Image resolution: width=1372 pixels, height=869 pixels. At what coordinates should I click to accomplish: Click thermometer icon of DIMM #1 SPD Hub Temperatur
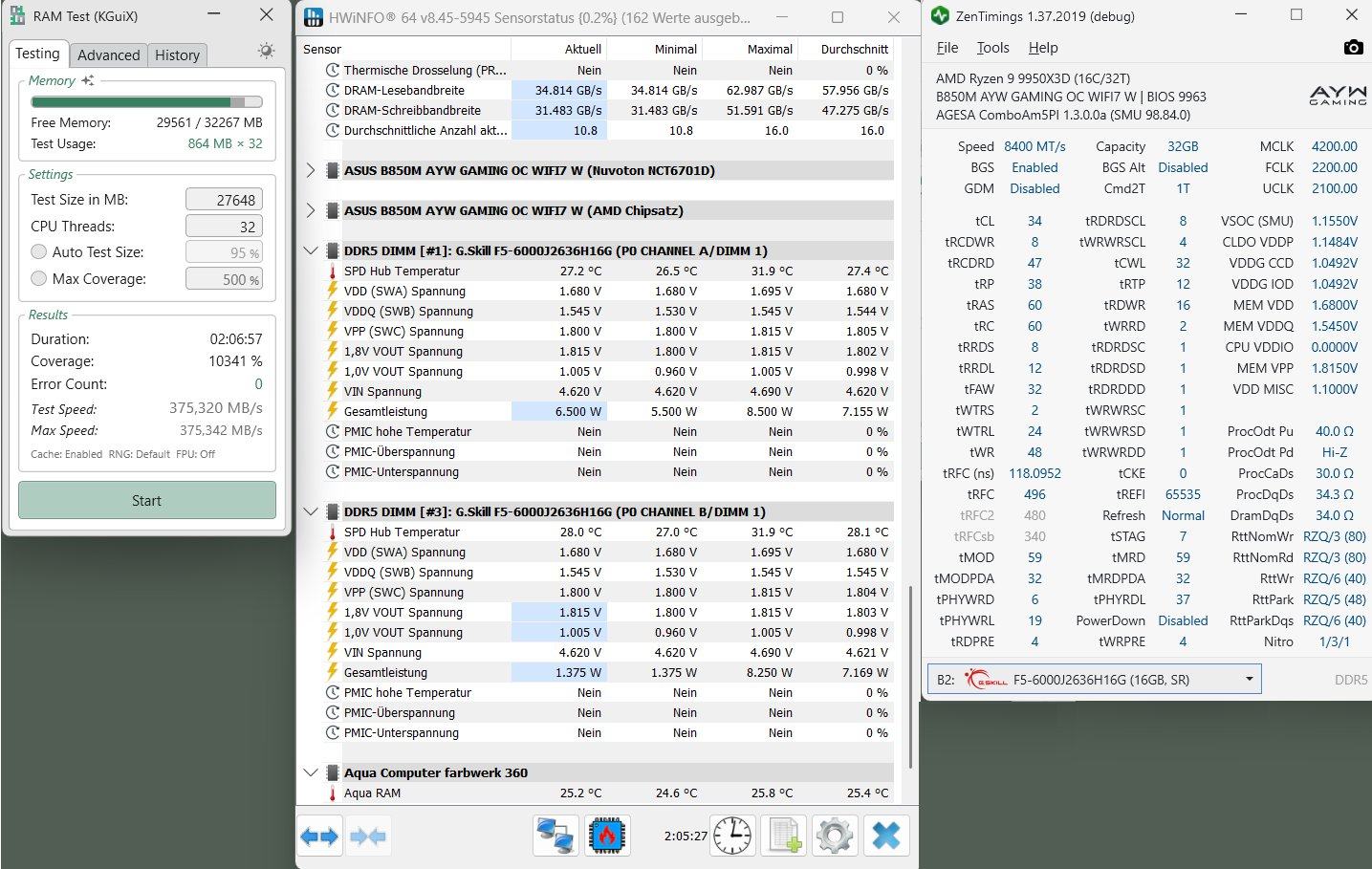[333, 272]
